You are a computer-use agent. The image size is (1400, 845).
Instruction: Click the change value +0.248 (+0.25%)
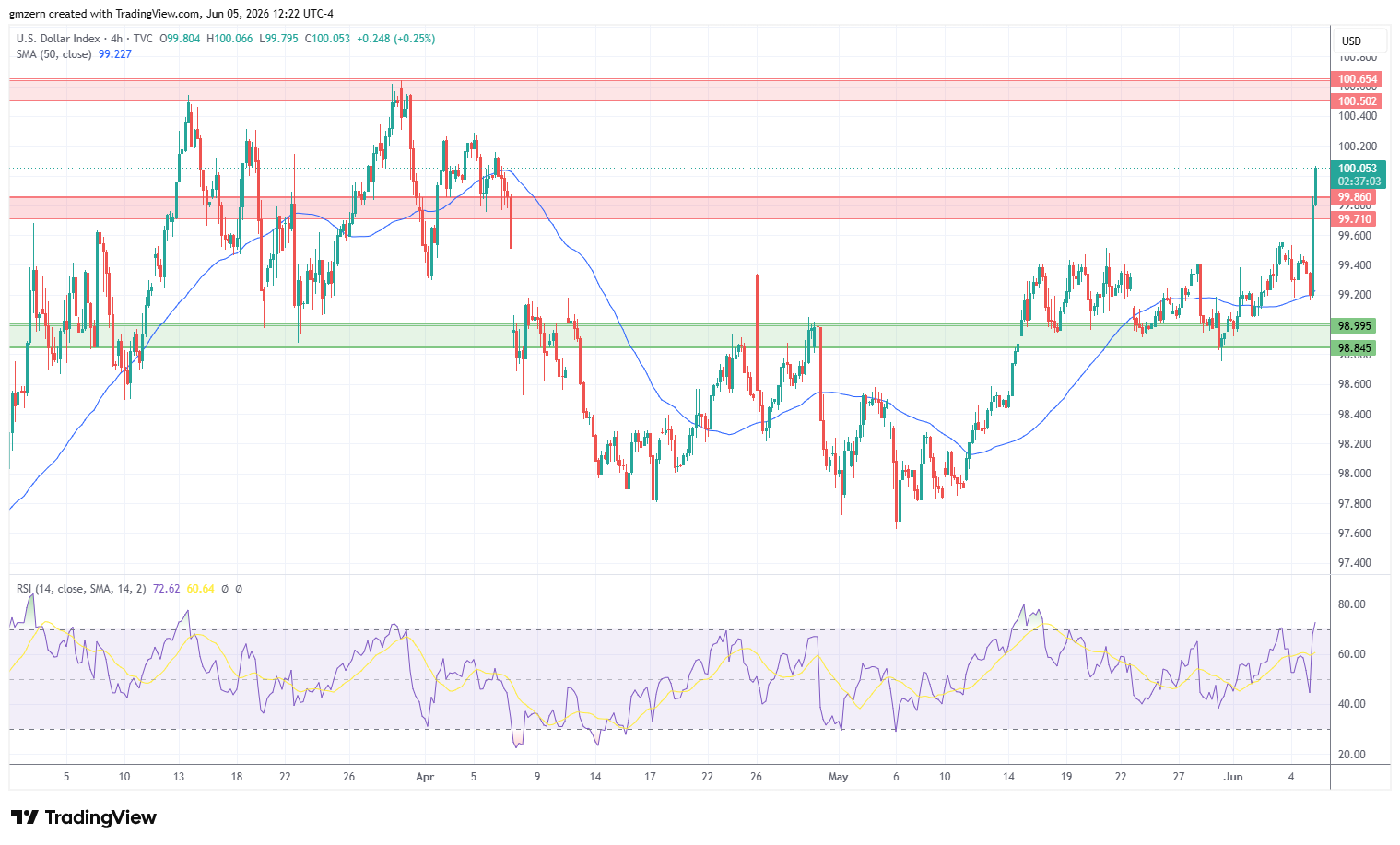pyautogui.click(x=395, y=39)
